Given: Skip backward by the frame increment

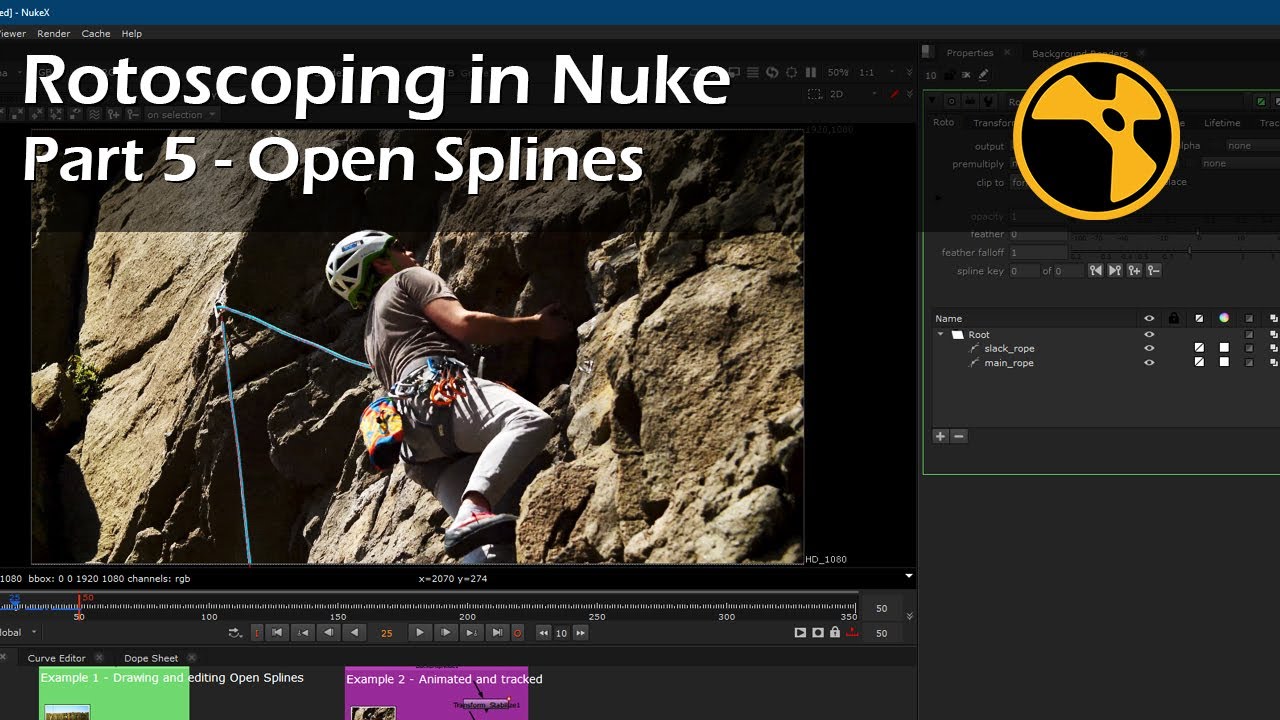Looking at the screenshot, I should (543, 633).
